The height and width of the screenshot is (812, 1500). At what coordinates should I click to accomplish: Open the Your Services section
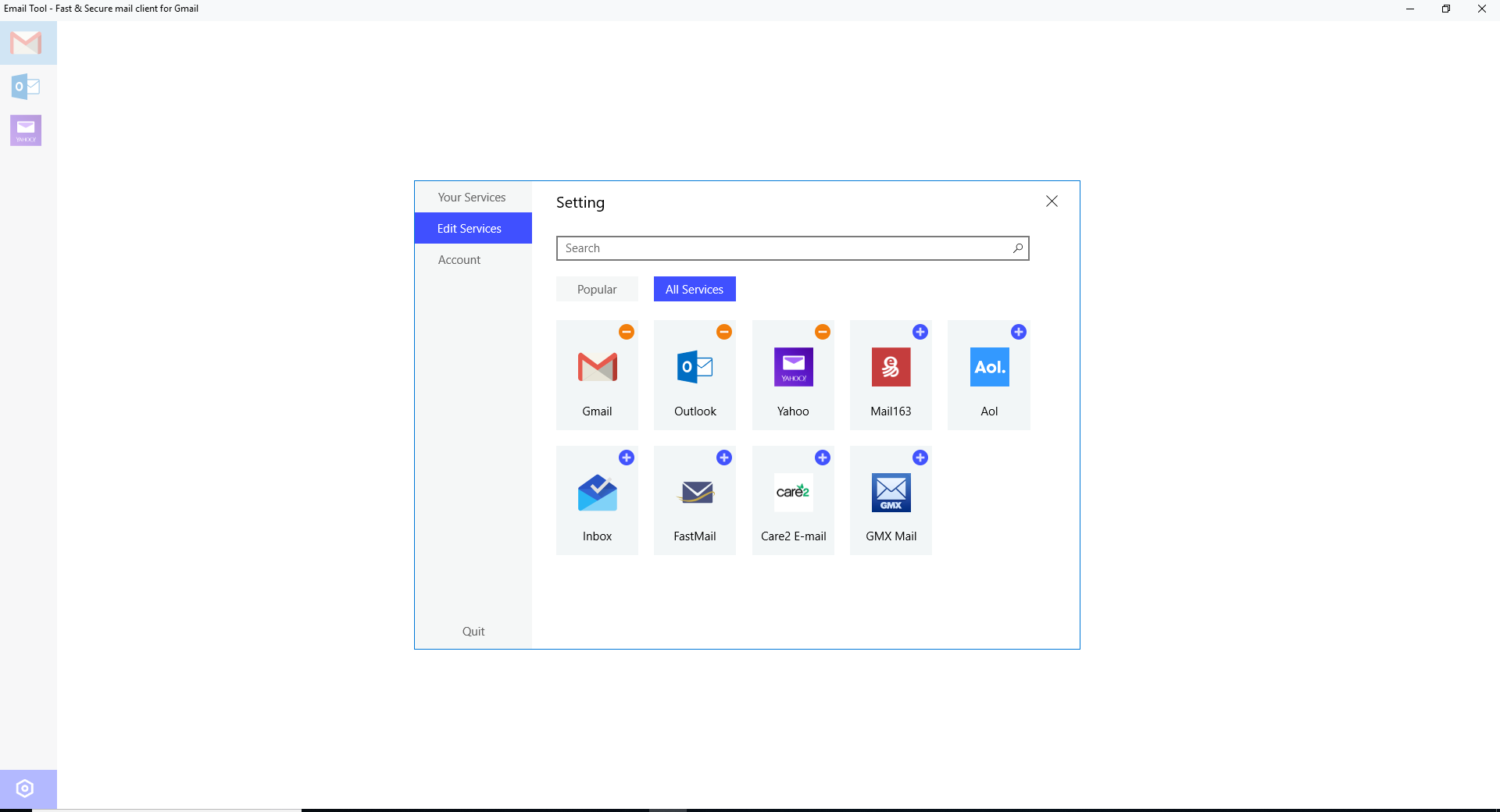pos(473,198)
